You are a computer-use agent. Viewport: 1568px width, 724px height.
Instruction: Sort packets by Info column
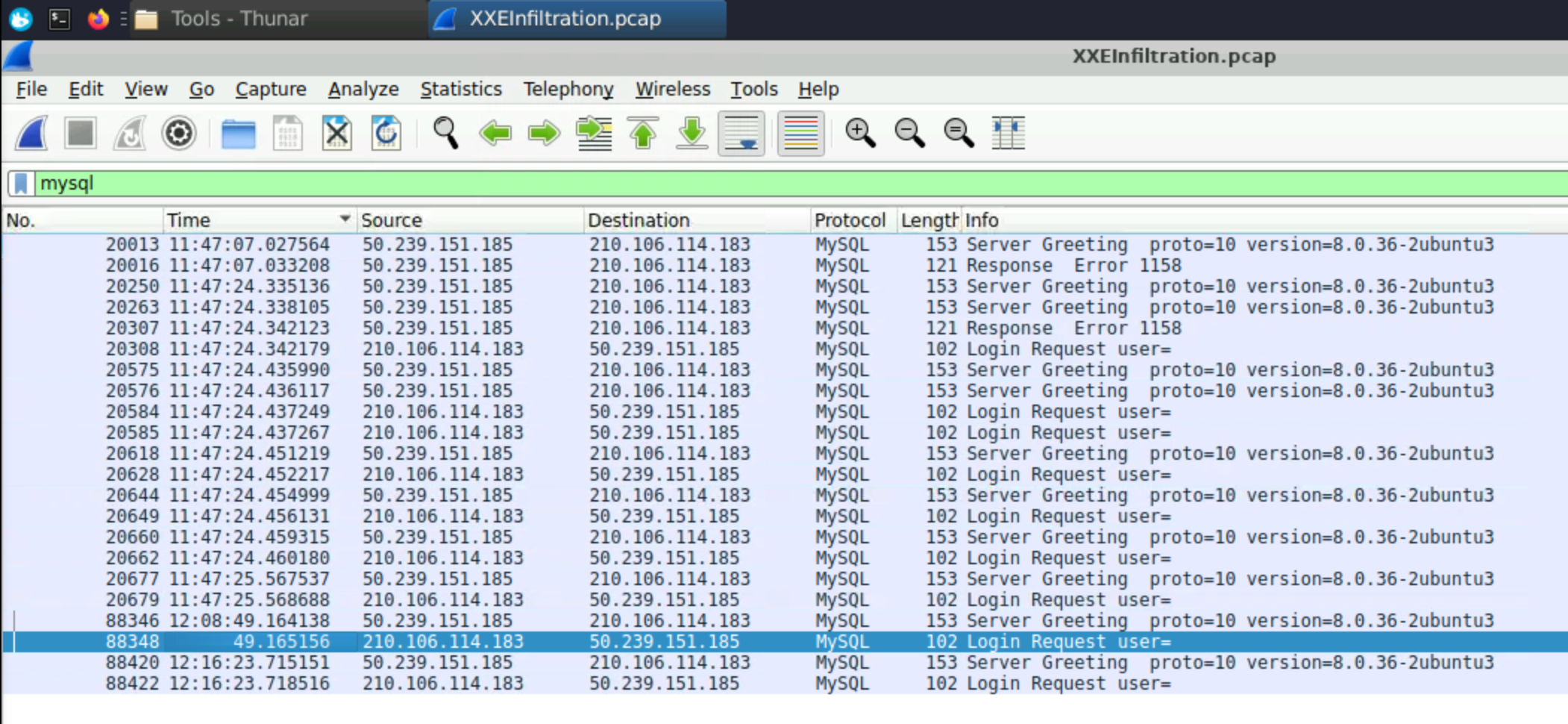point(1264,220)
